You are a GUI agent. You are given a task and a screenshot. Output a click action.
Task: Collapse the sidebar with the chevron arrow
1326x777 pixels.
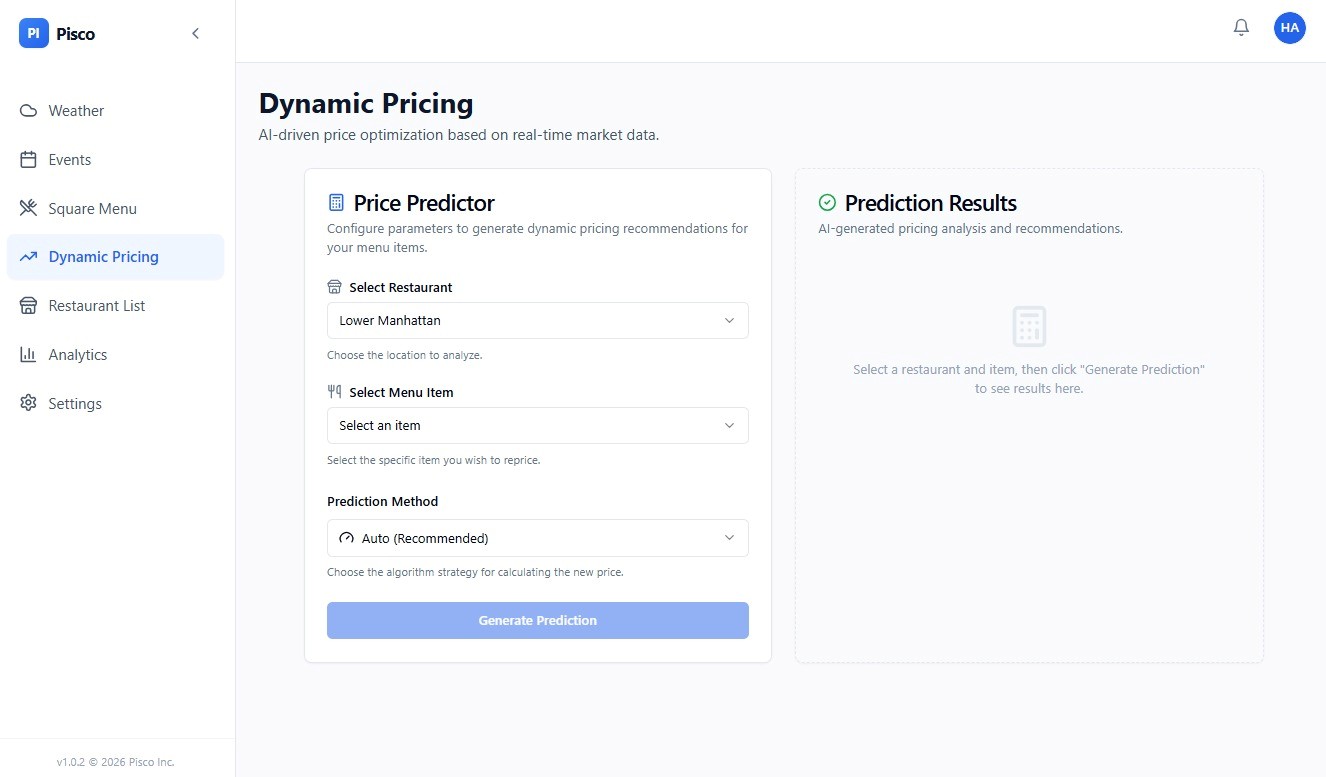tap(195, 34)
